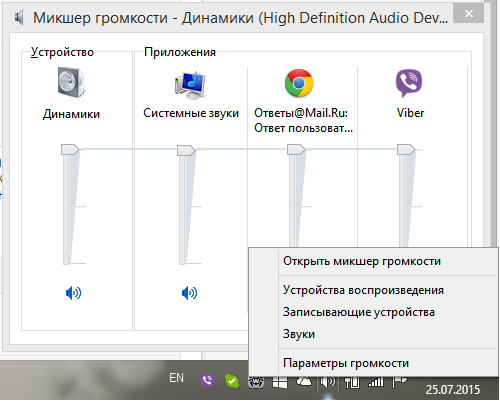The image size is (500, 401).
Task: Click the Chrome icon in mixer
Action: pos(299,83)
